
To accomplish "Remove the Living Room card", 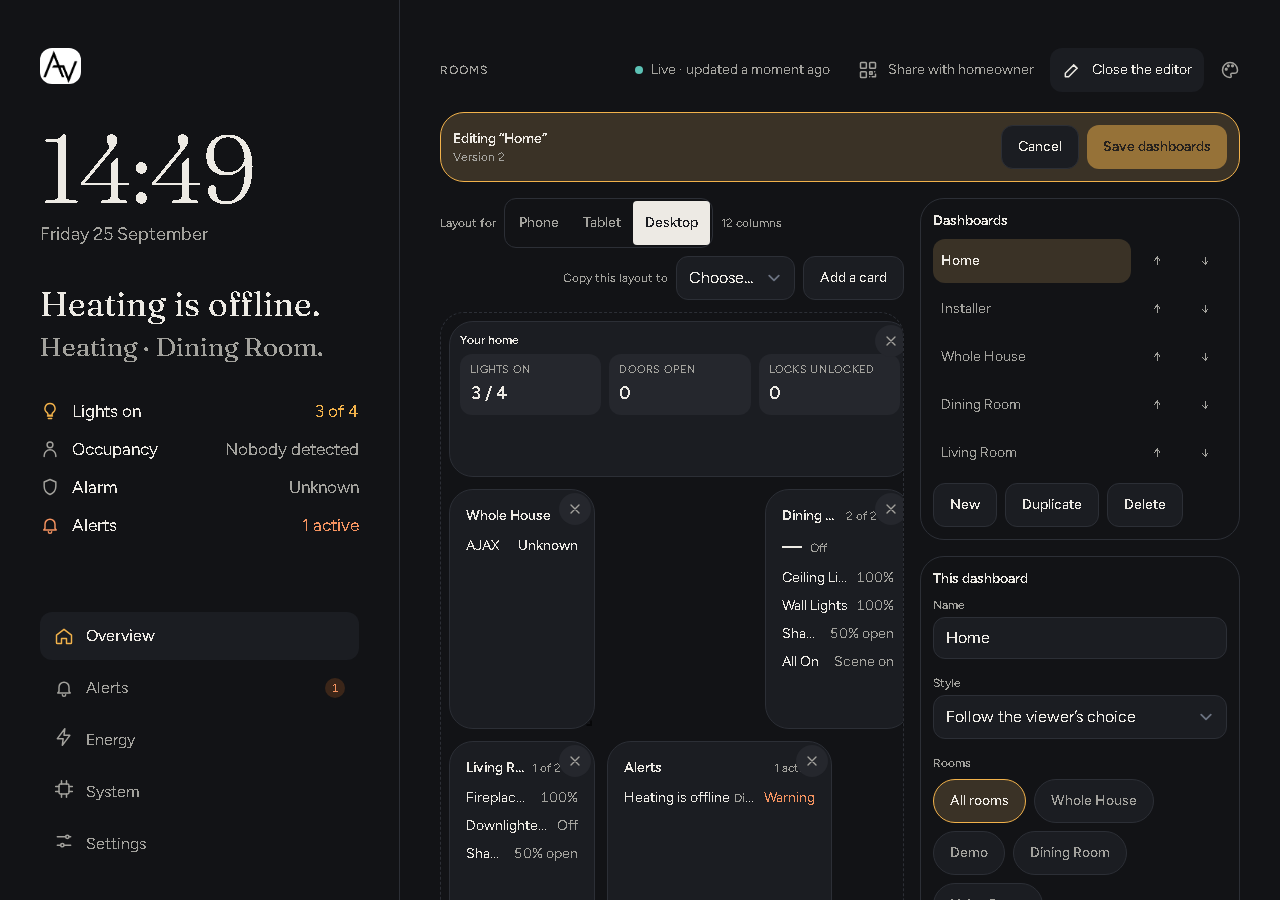I will click(575, 761).
